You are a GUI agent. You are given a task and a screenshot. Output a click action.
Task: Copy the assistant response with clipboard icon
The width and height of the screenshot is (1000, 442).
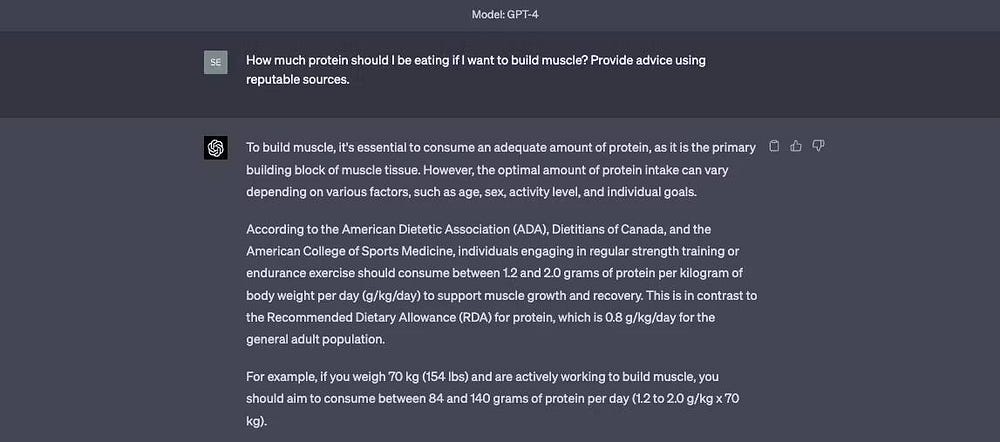(x=774, y=146)
